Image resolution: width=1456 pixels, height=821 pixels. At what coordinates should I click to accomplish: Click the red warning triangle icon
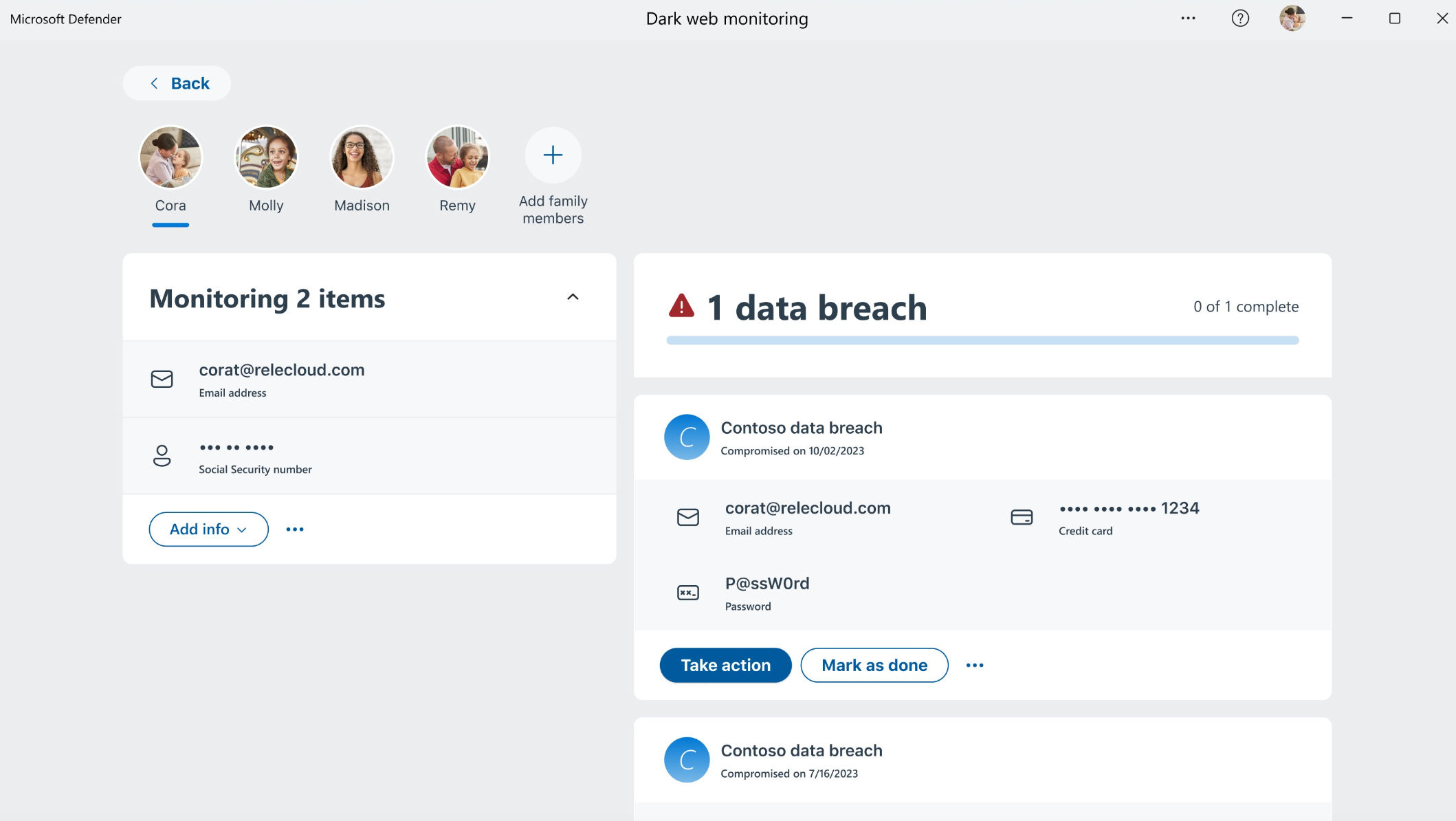(681, 306)
